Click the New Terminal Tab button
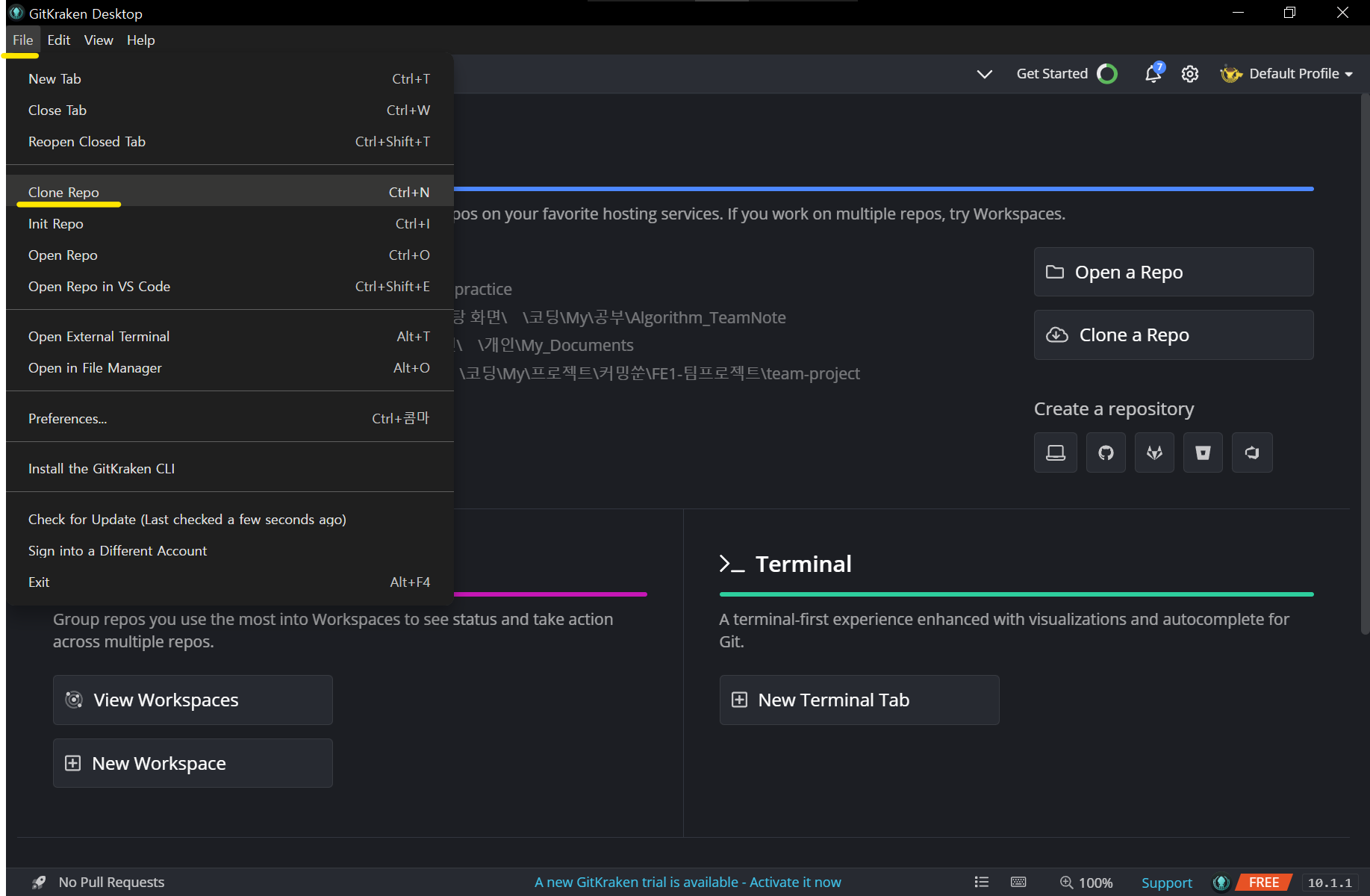 859,700
